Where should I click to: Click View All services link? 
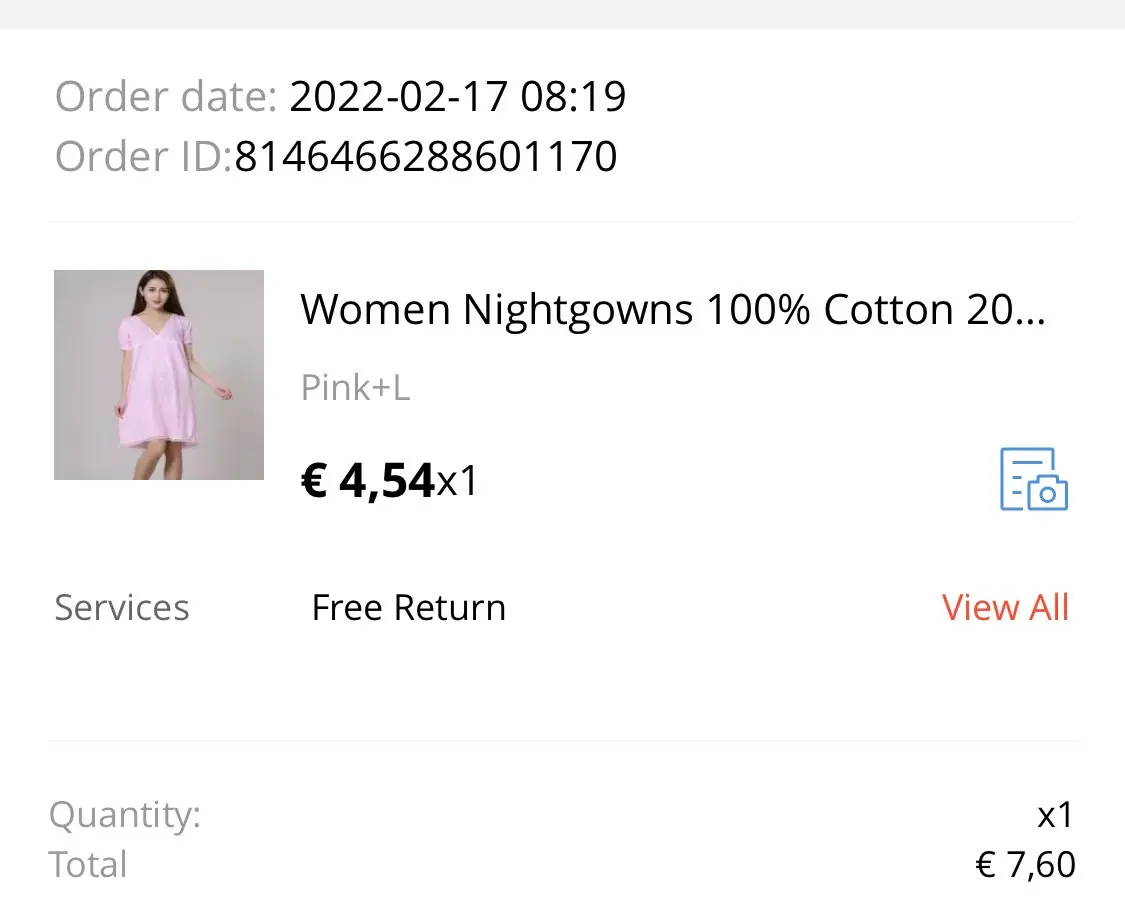pos(1005,607)
